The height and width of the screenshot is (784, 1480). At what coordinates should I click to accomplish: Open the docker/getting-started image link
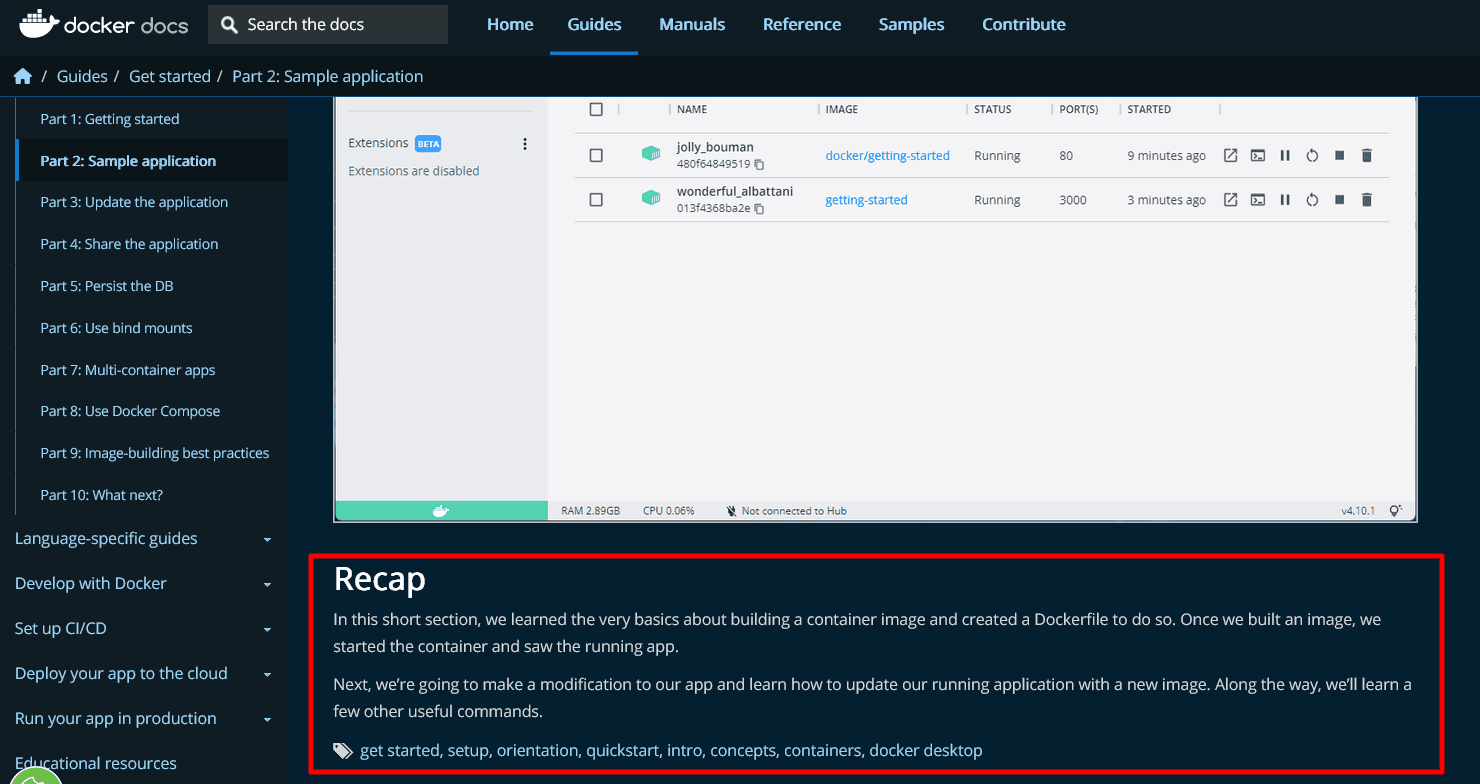click(x=887, y=155)
